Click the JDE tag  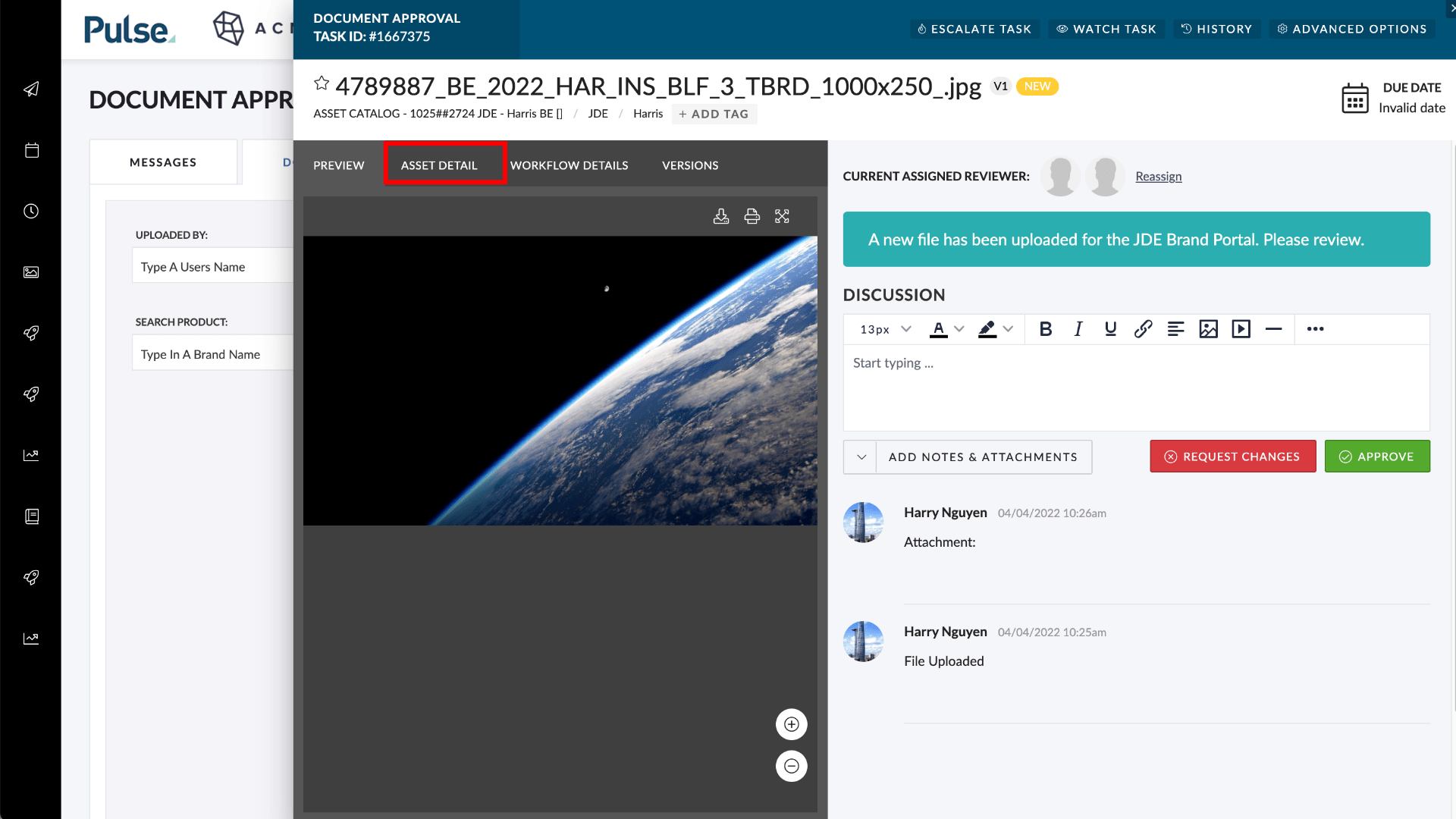coord(598,114)
